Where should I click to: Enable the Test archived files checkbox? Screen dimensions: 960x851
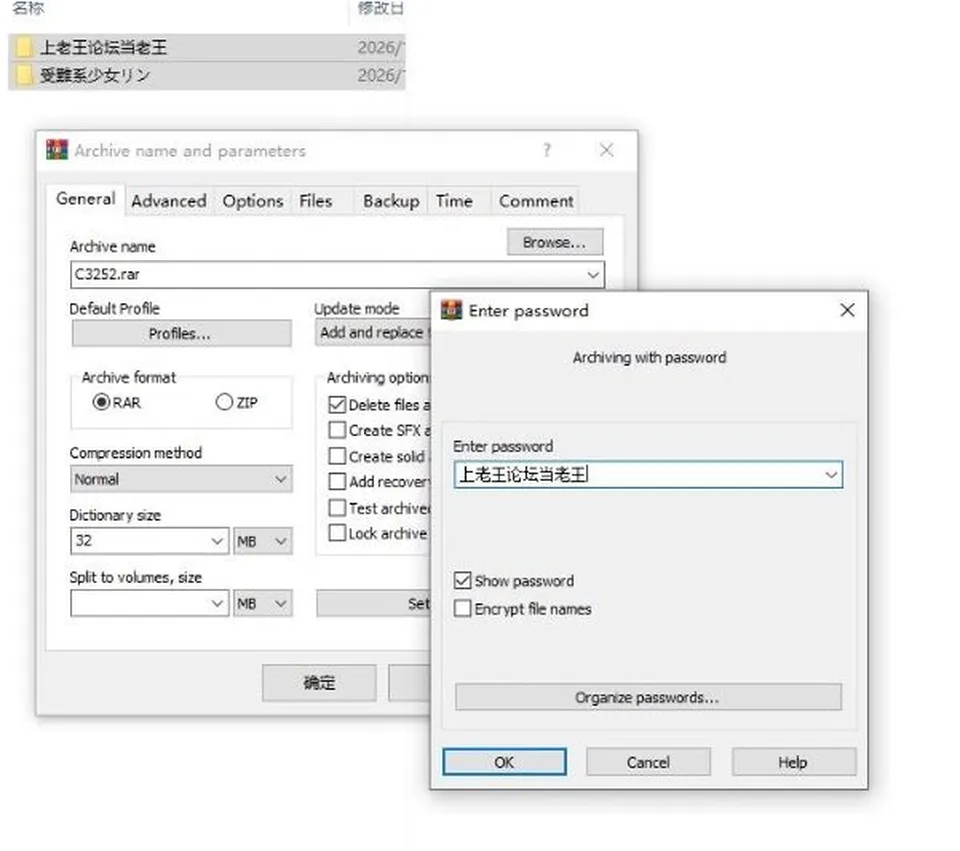pyautogui.click(x=337, y=508)
